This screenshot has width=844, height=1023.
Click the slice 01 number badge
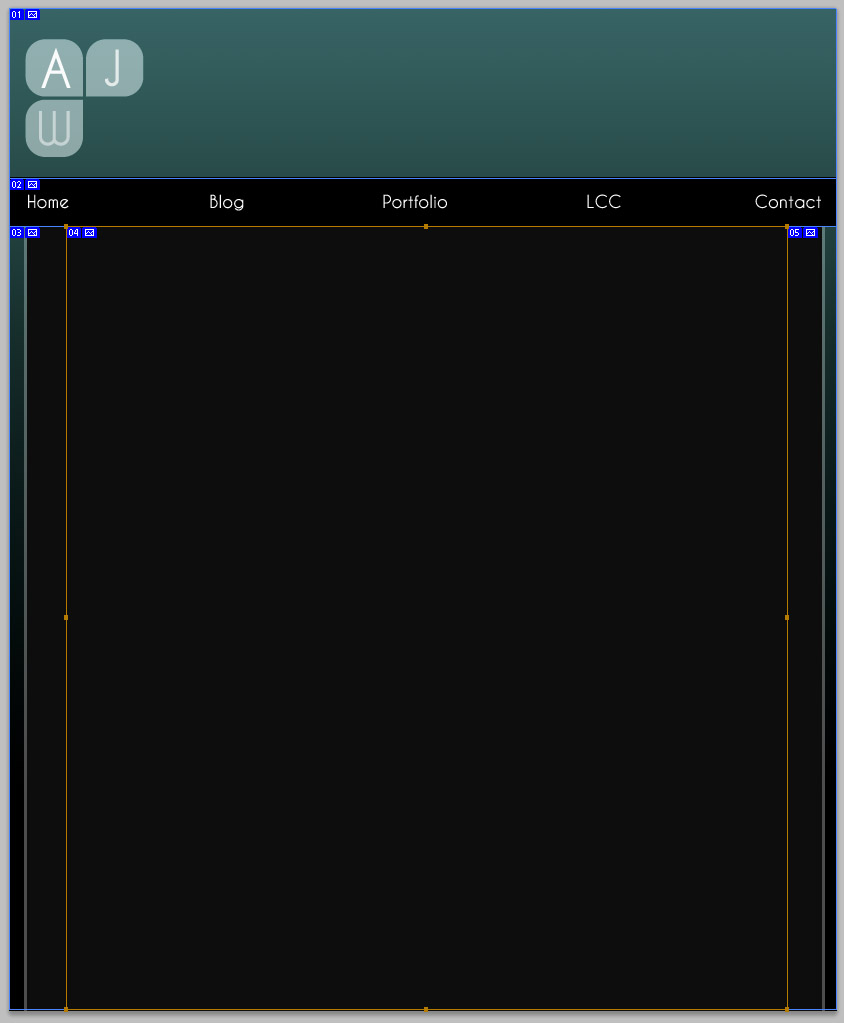pos(16,14)
